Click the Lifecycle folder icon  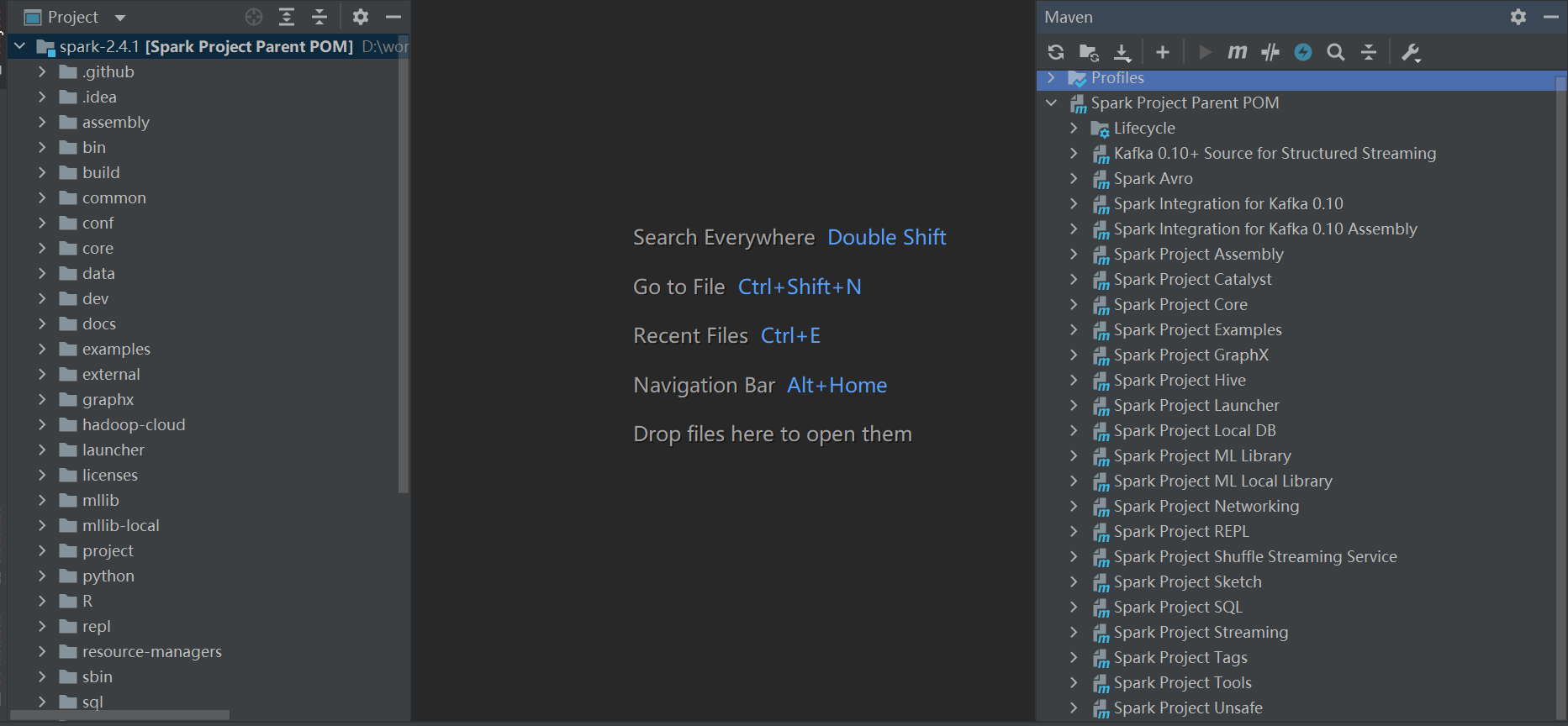[1100, 129]
